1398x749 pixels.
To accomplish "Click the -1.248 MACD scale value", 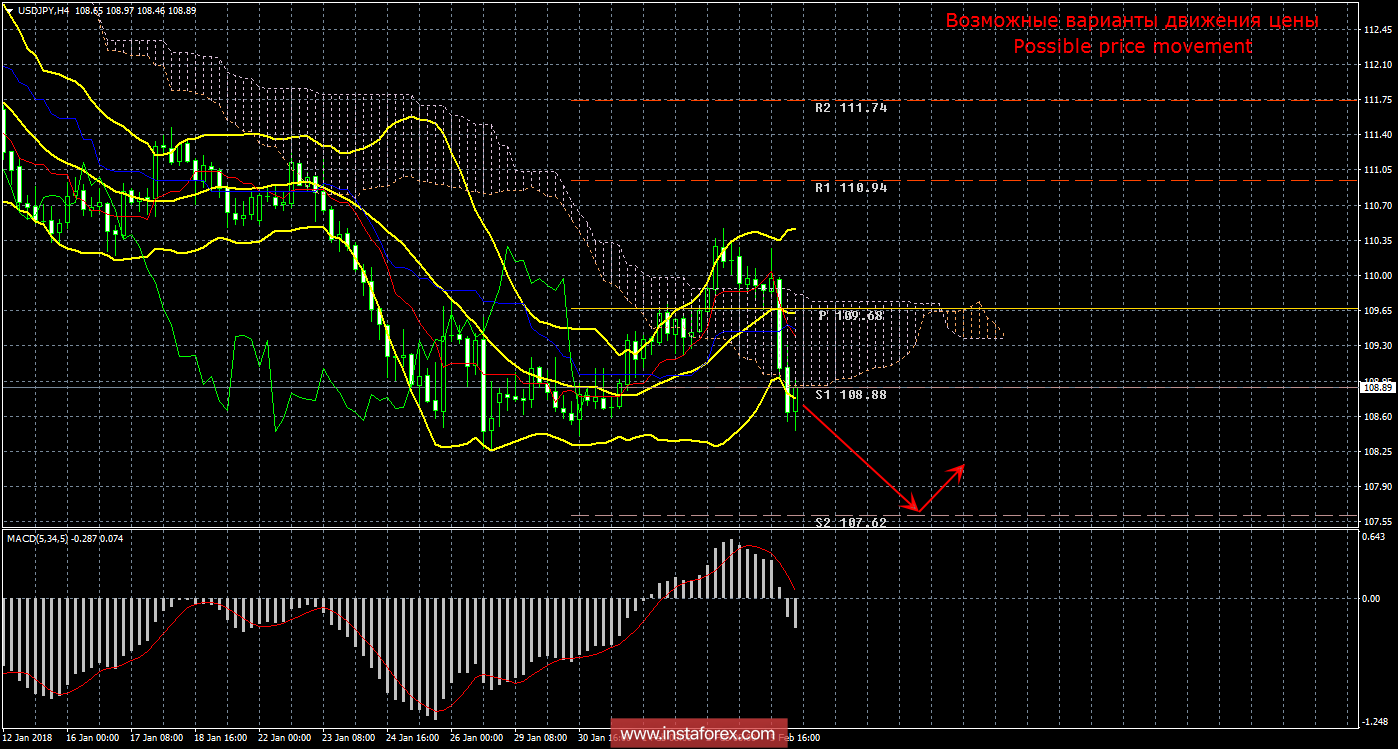I will [x=1376, y=721].
